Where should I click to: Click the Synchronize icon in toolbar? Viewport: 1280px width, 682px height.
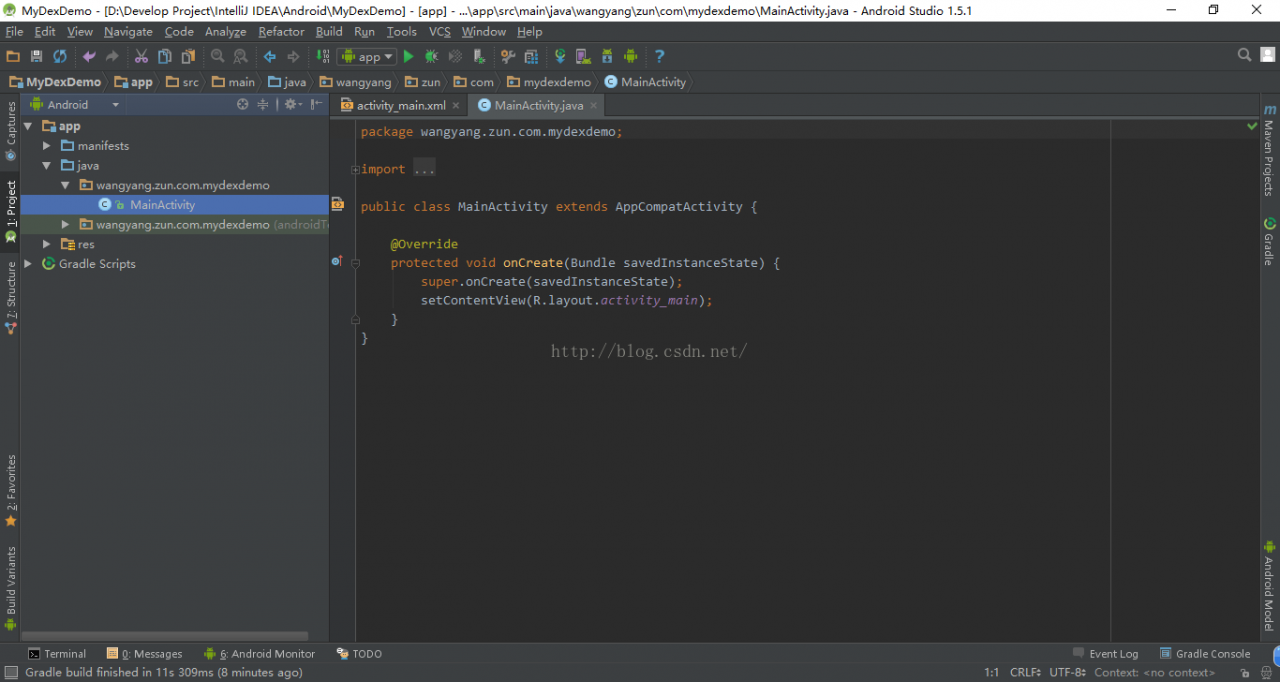tap(60, 57)
